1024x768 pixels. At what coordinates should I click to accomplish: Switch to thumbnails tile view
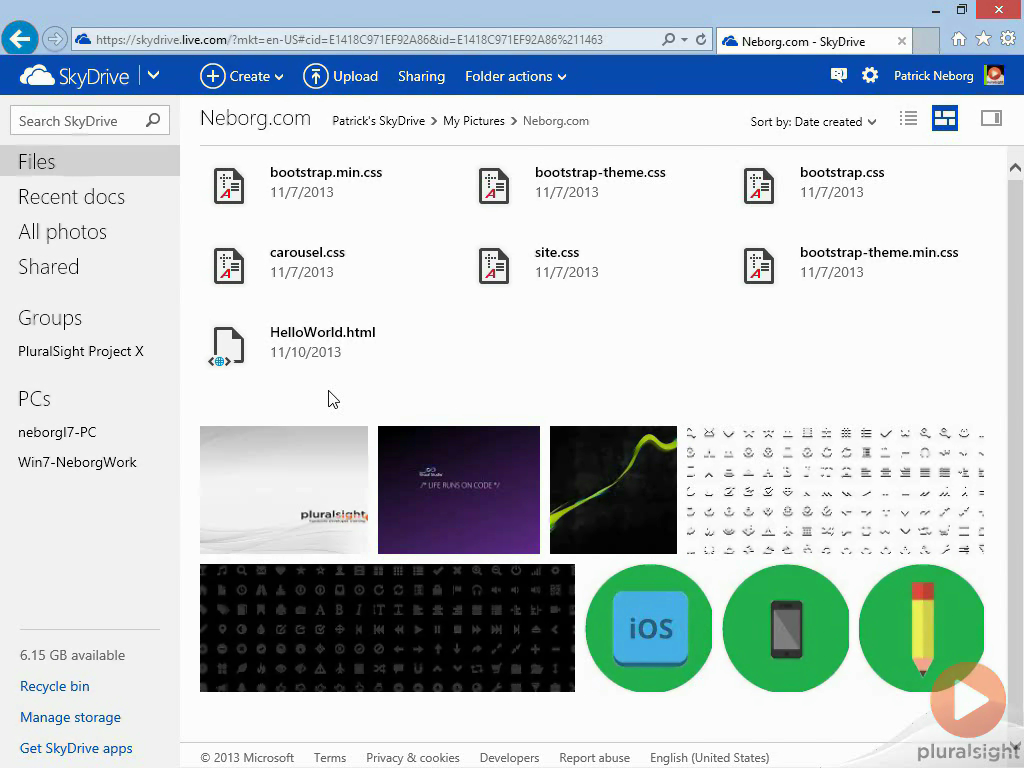pos(944,118)
